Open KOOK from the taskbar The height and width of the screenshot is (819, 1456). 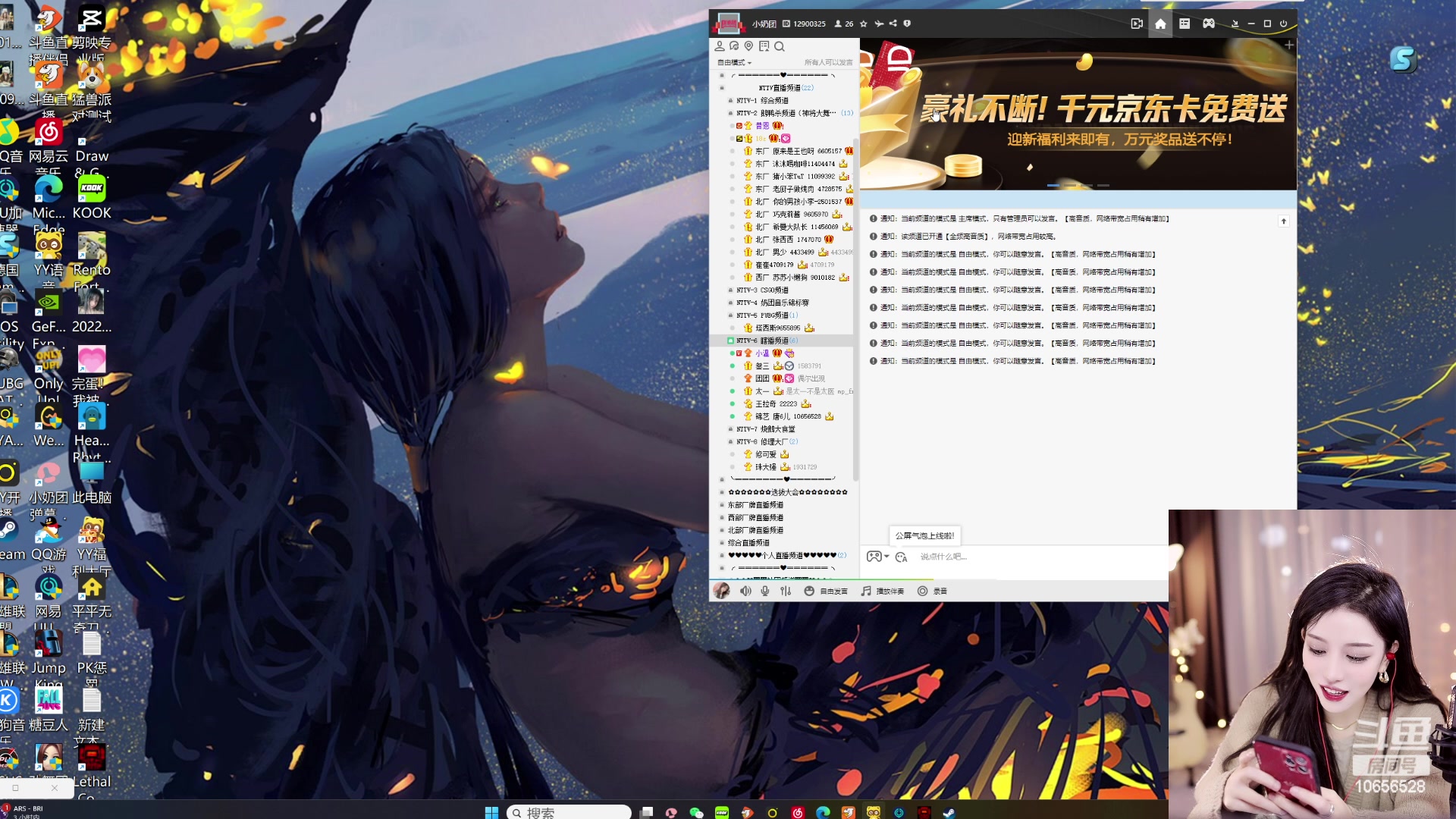[x=722, y=812]
